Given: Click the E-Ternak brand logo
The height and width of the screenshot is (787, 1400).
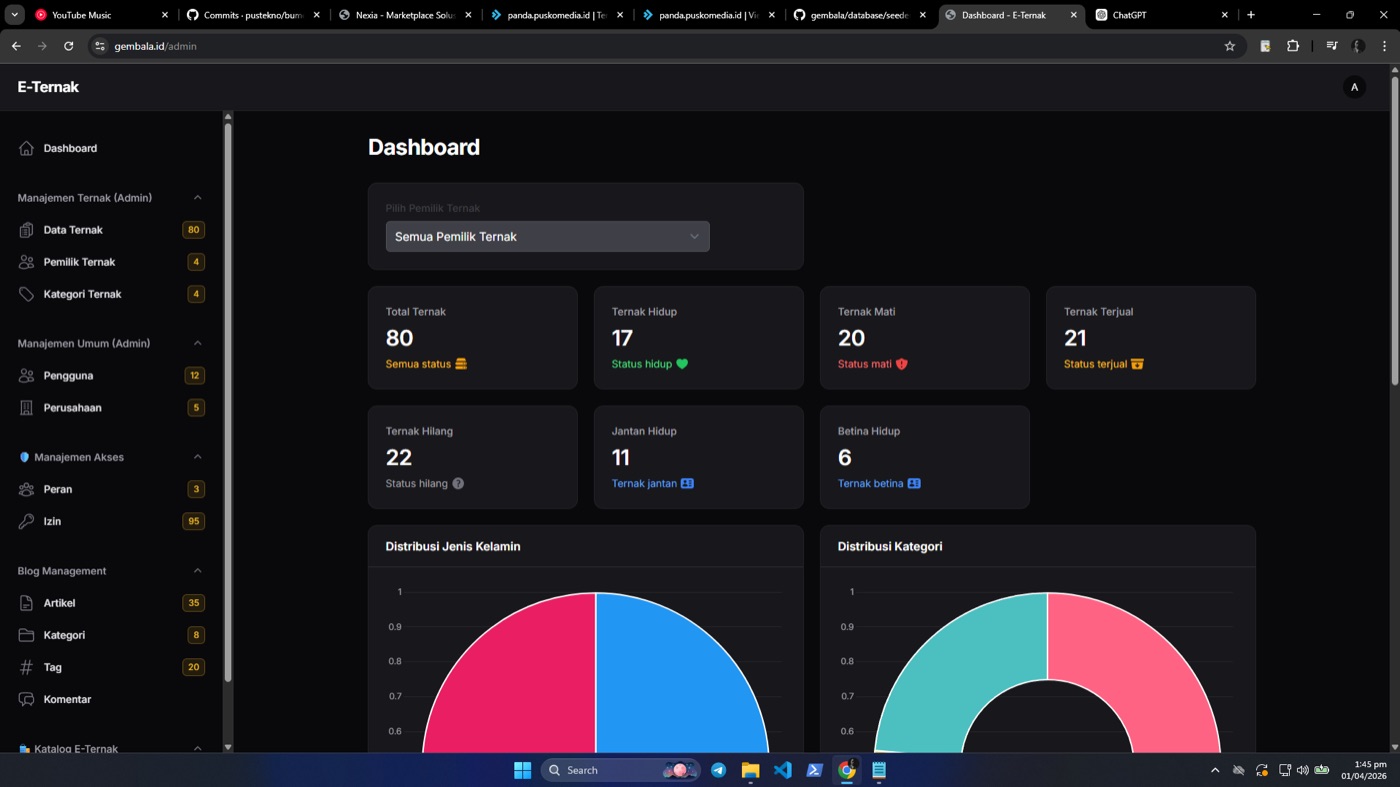Looking at the screenshot, I should (x=48, y=87).
